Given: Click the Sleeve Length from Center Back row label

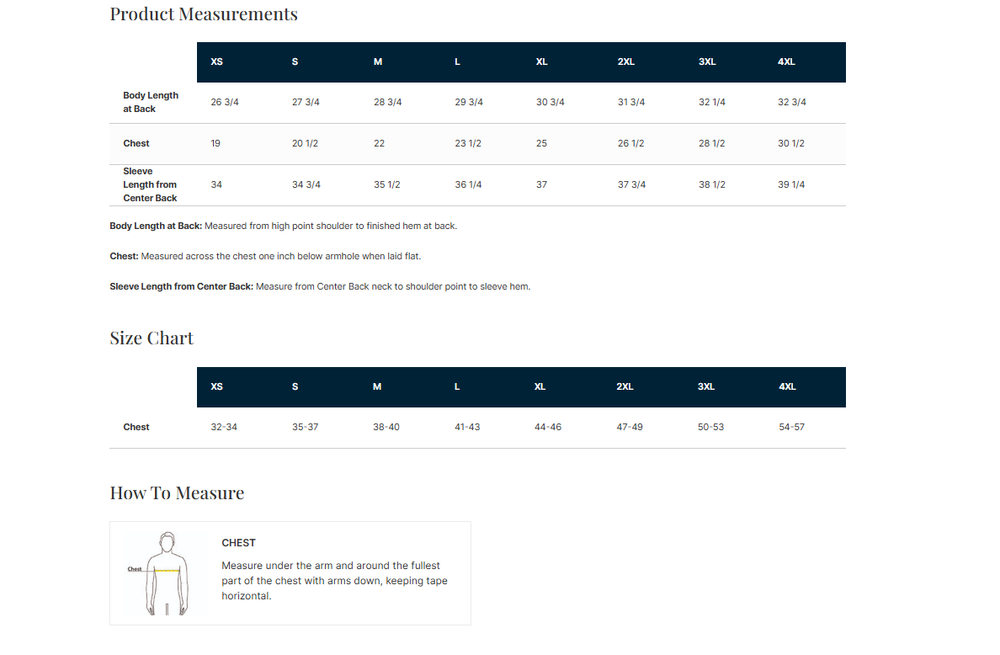Looking at the screenshot, I should 151,185.
